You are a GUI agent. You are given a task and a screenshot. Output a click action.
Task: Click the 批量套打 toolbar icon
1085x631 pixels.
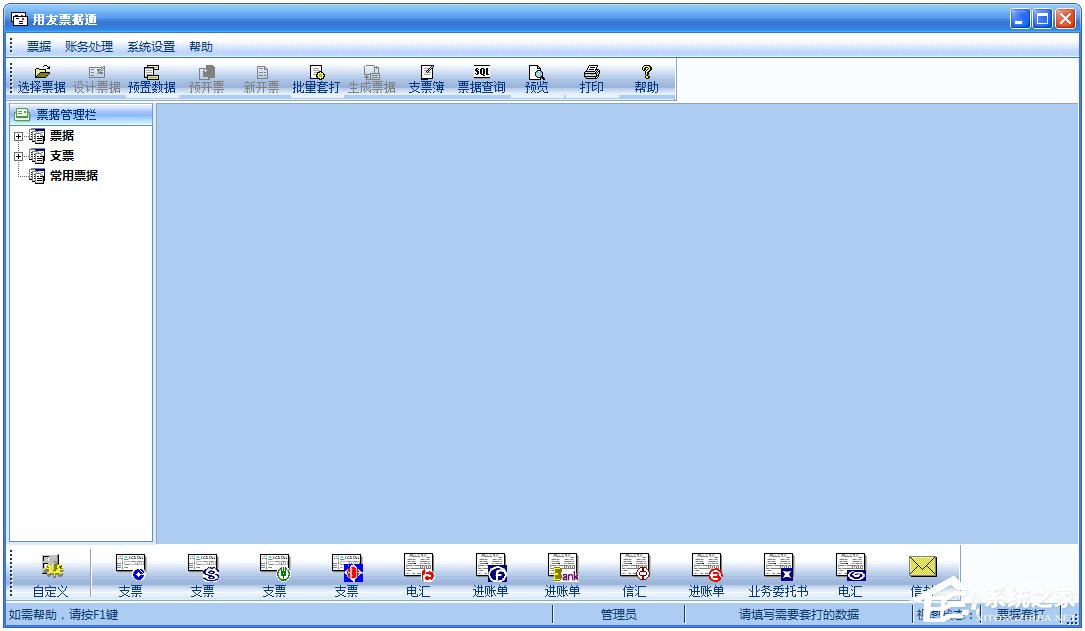[x=316, y=73]
